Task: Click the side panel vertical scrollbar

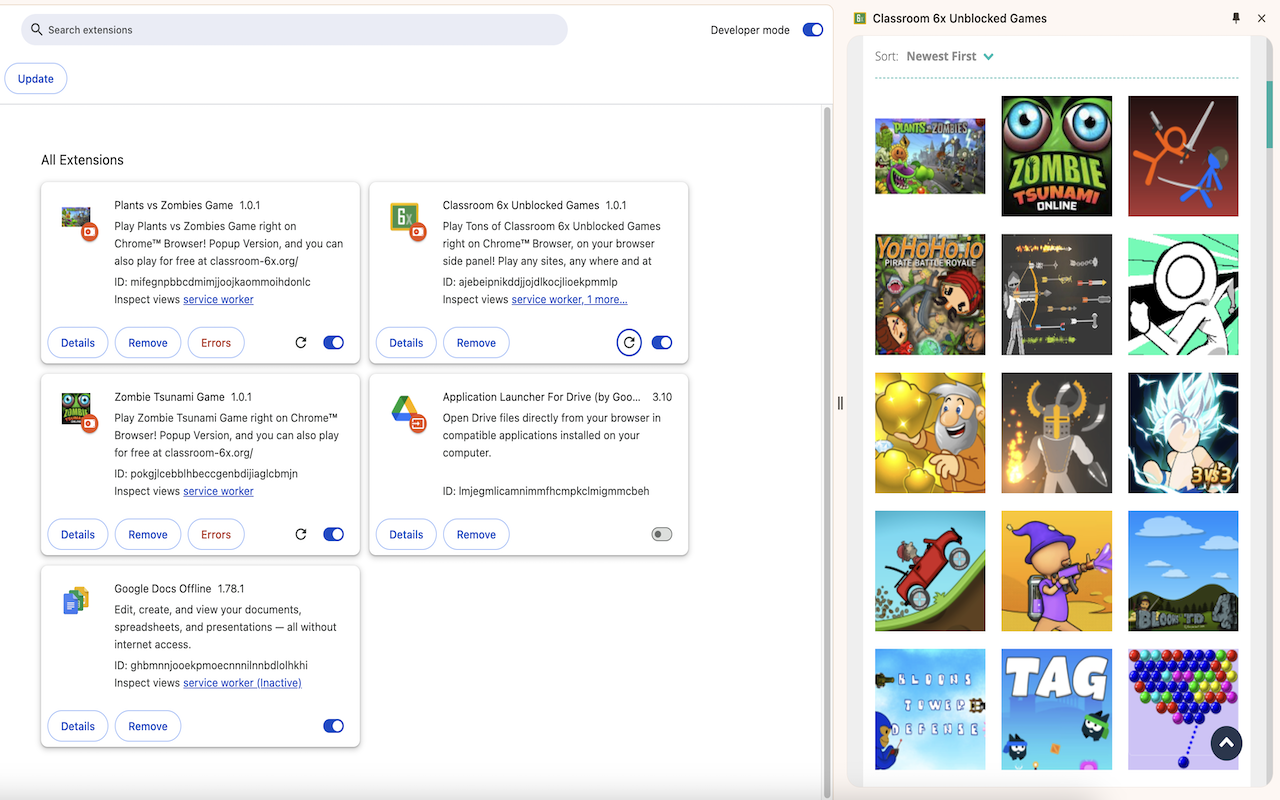Action: pos(1270,113)
